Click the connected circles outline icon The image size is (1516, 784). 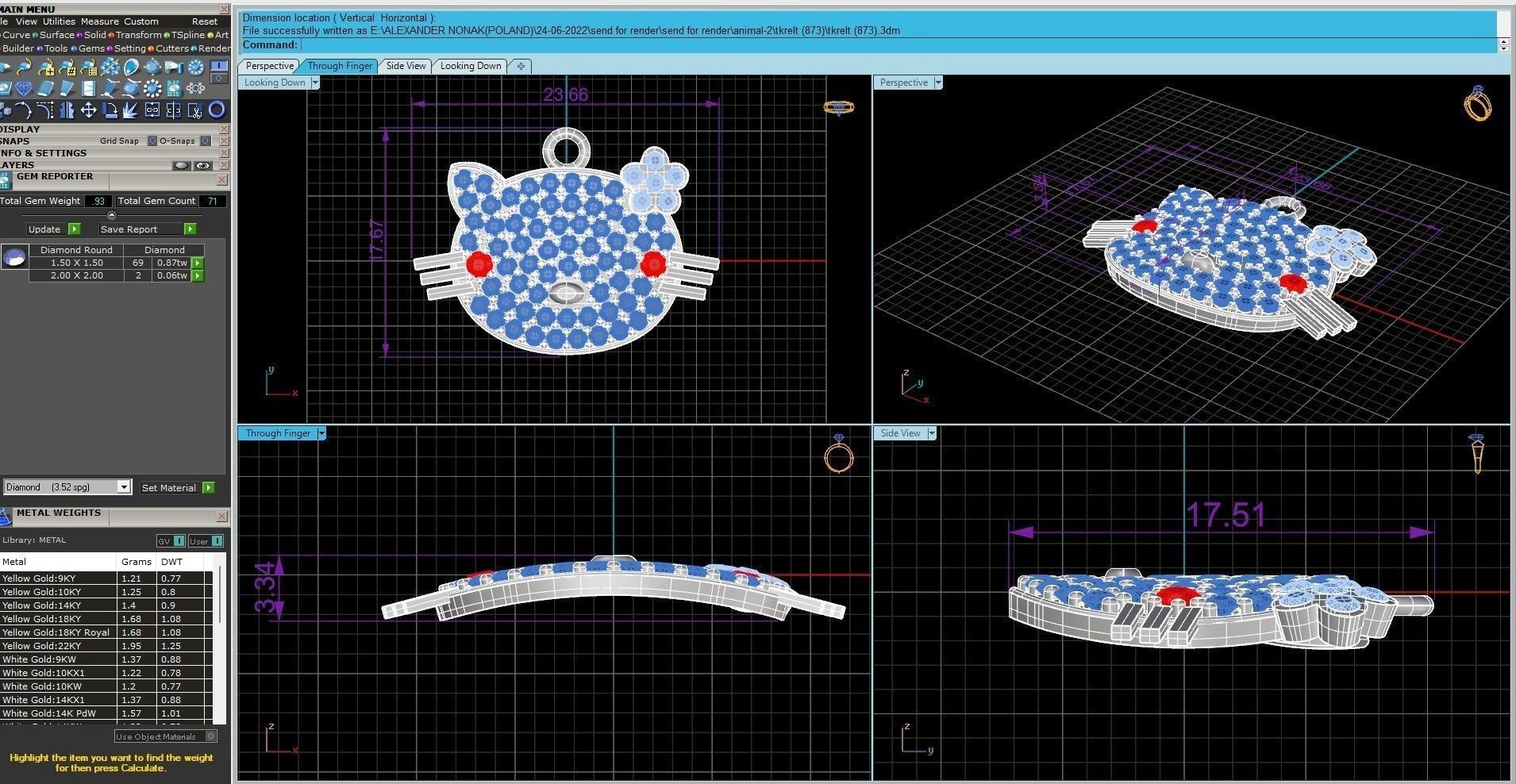(x=195, y=88)
